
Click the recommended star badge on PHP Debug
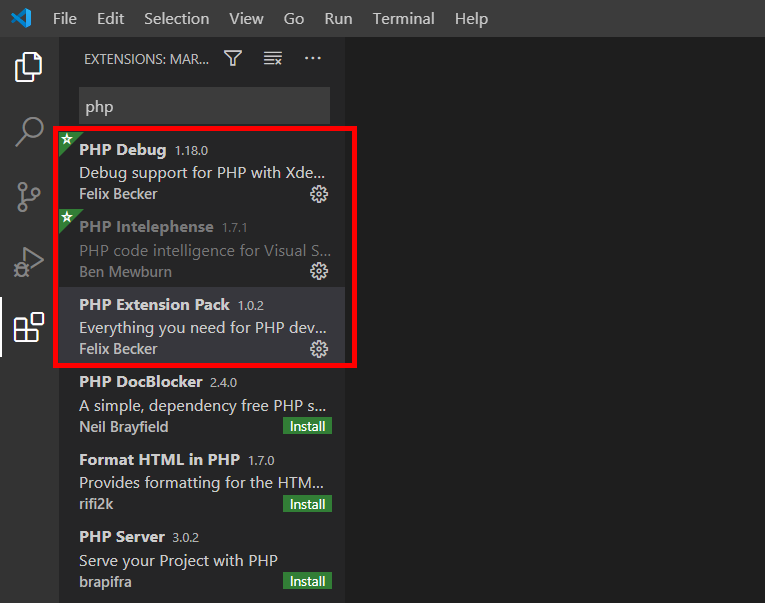[67, 140]
